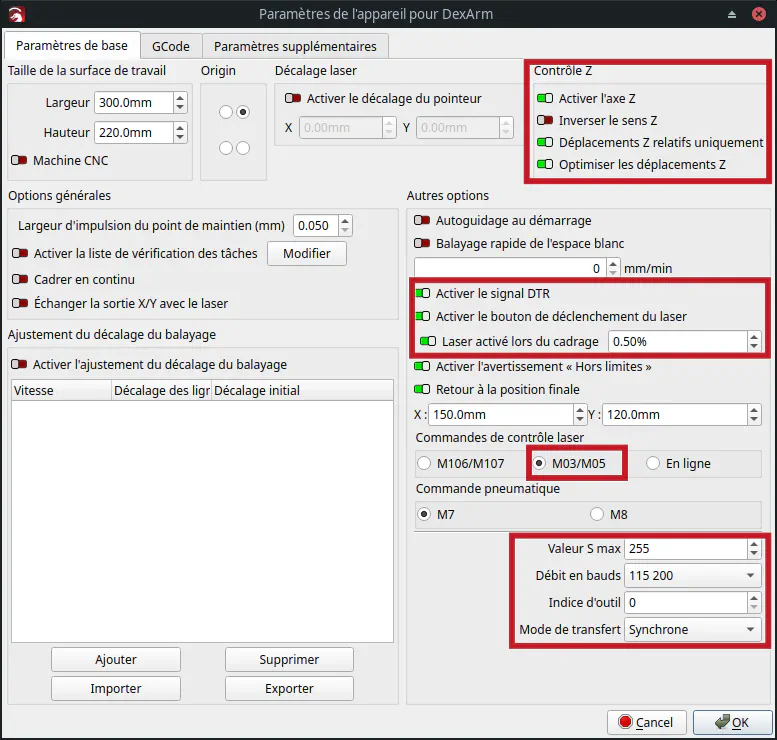Viewport: 777px width, 740px height.
Task: Adjust the Largeur stepper arrows
Action: pyautogui.click(x=180, y=103)
